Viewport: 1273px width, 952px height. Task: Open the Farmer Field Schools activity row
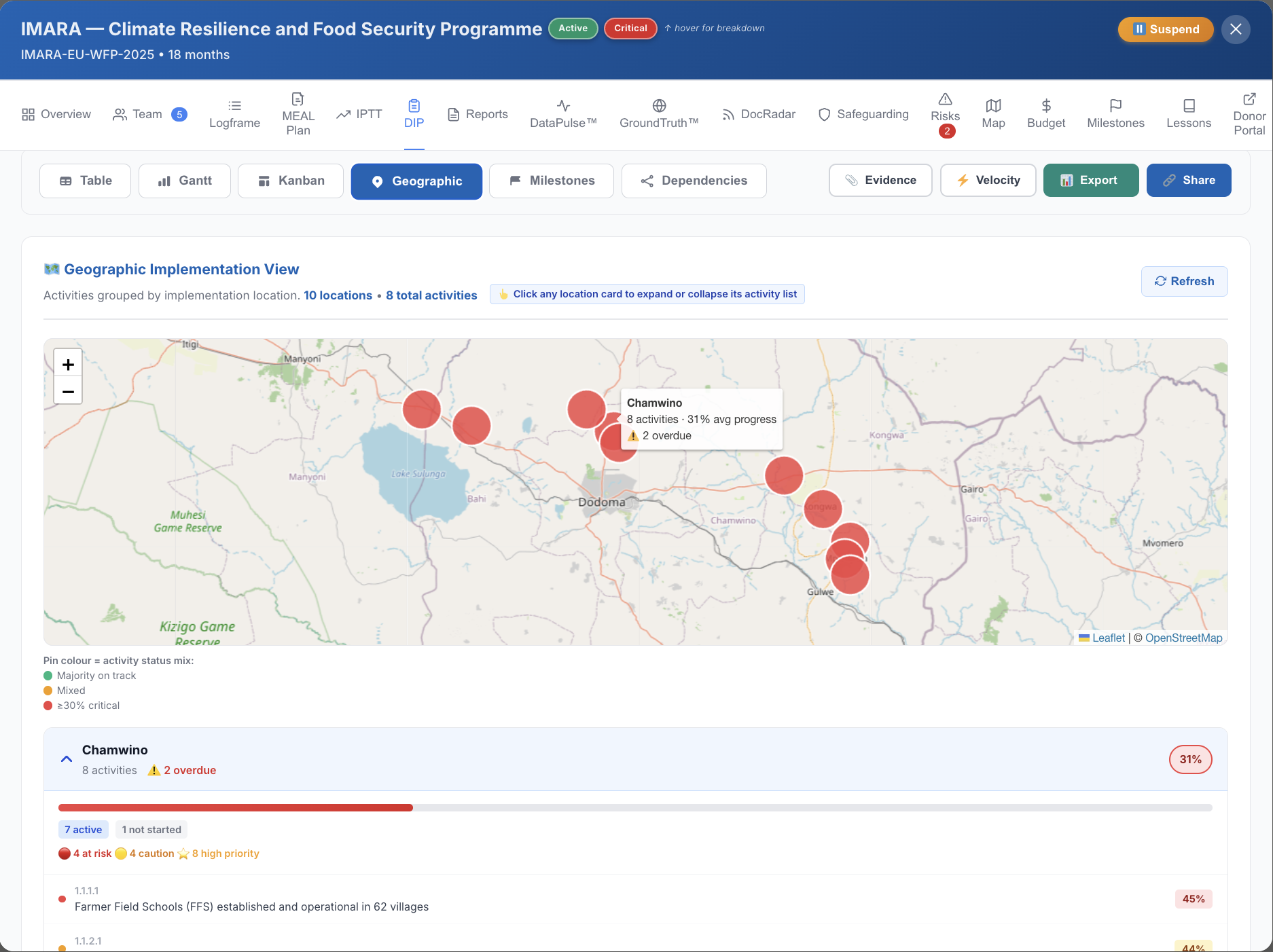635,899
